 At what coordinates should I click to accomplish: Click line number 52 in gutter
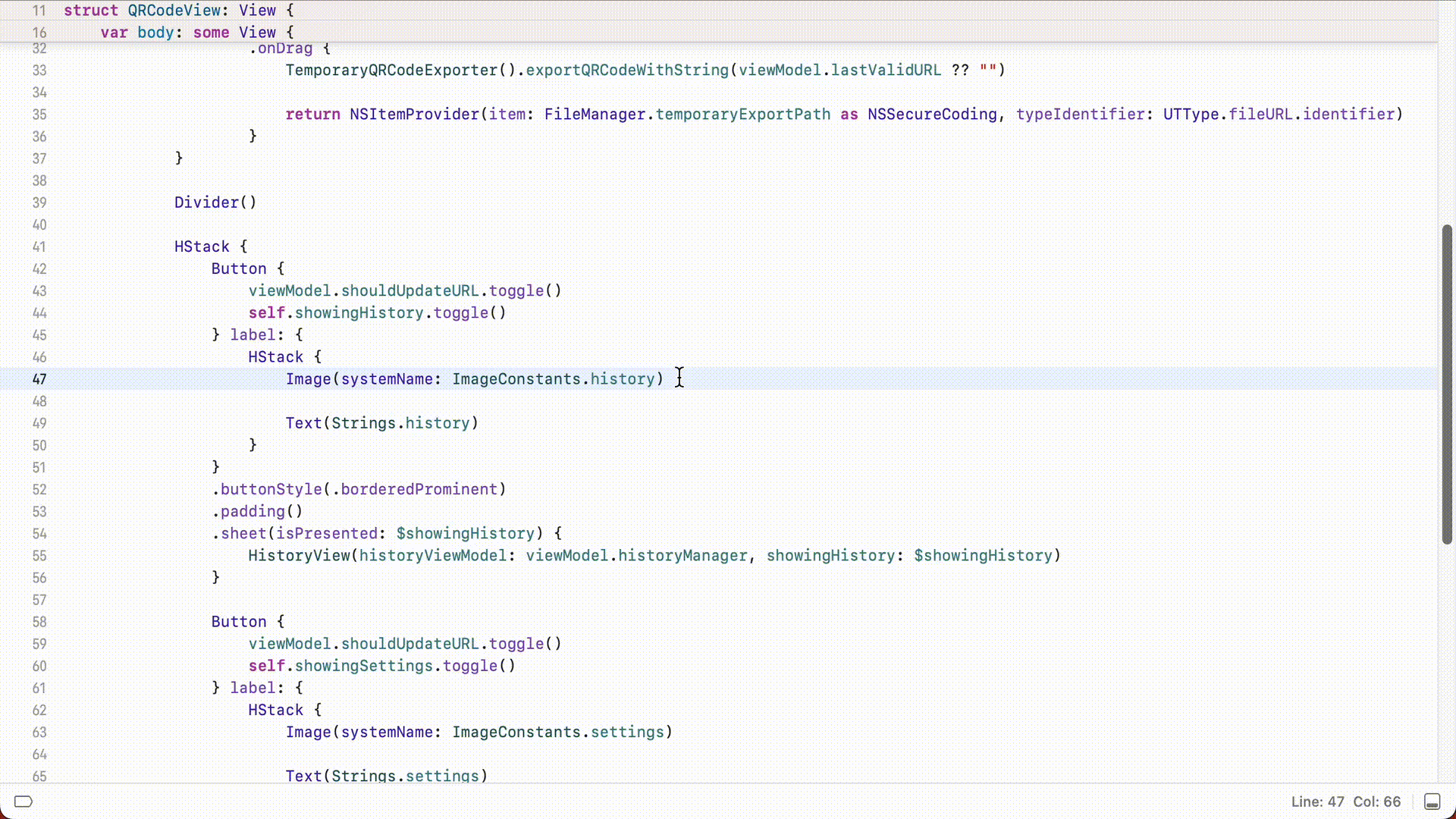point(39,490)
